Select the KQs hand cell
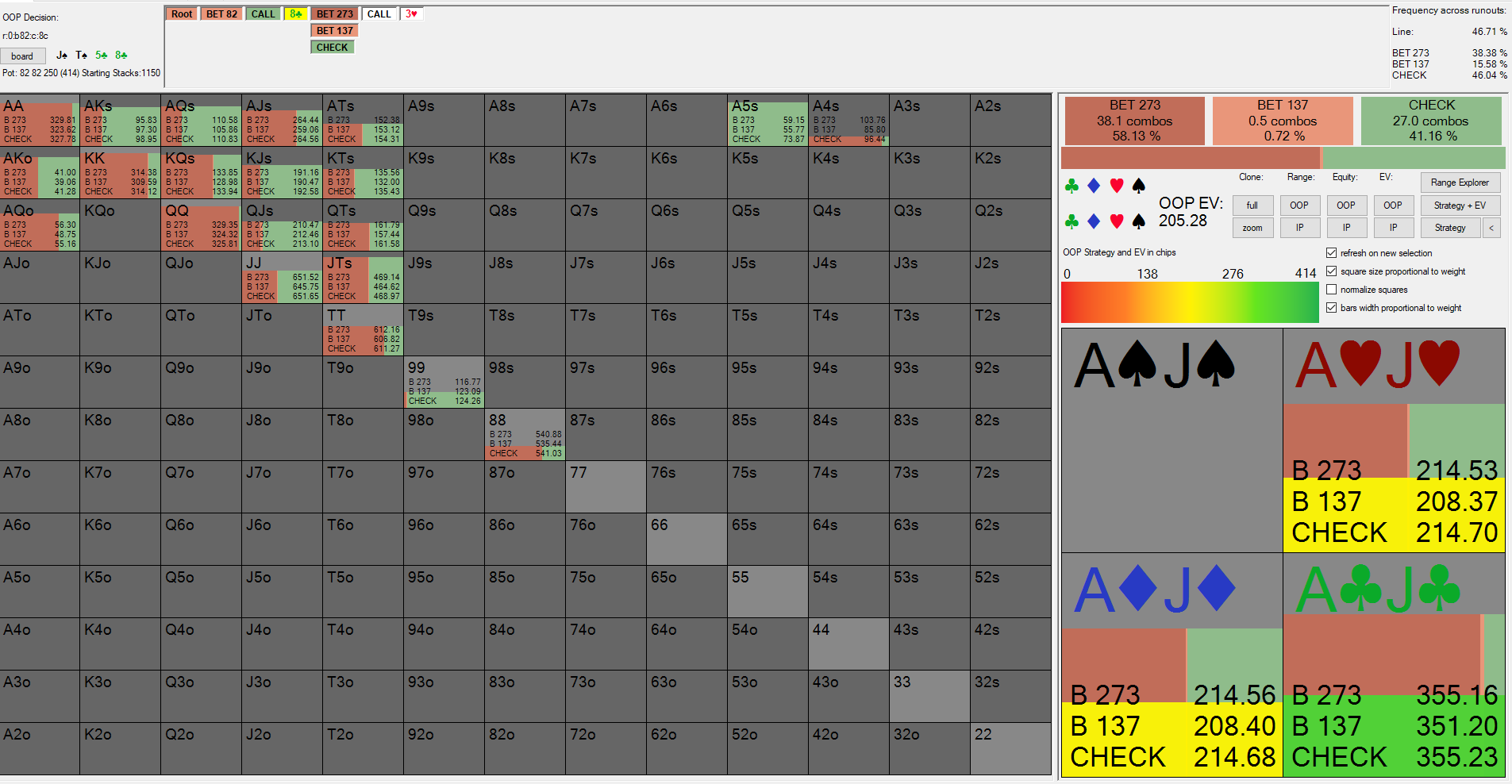 point(202,173)
